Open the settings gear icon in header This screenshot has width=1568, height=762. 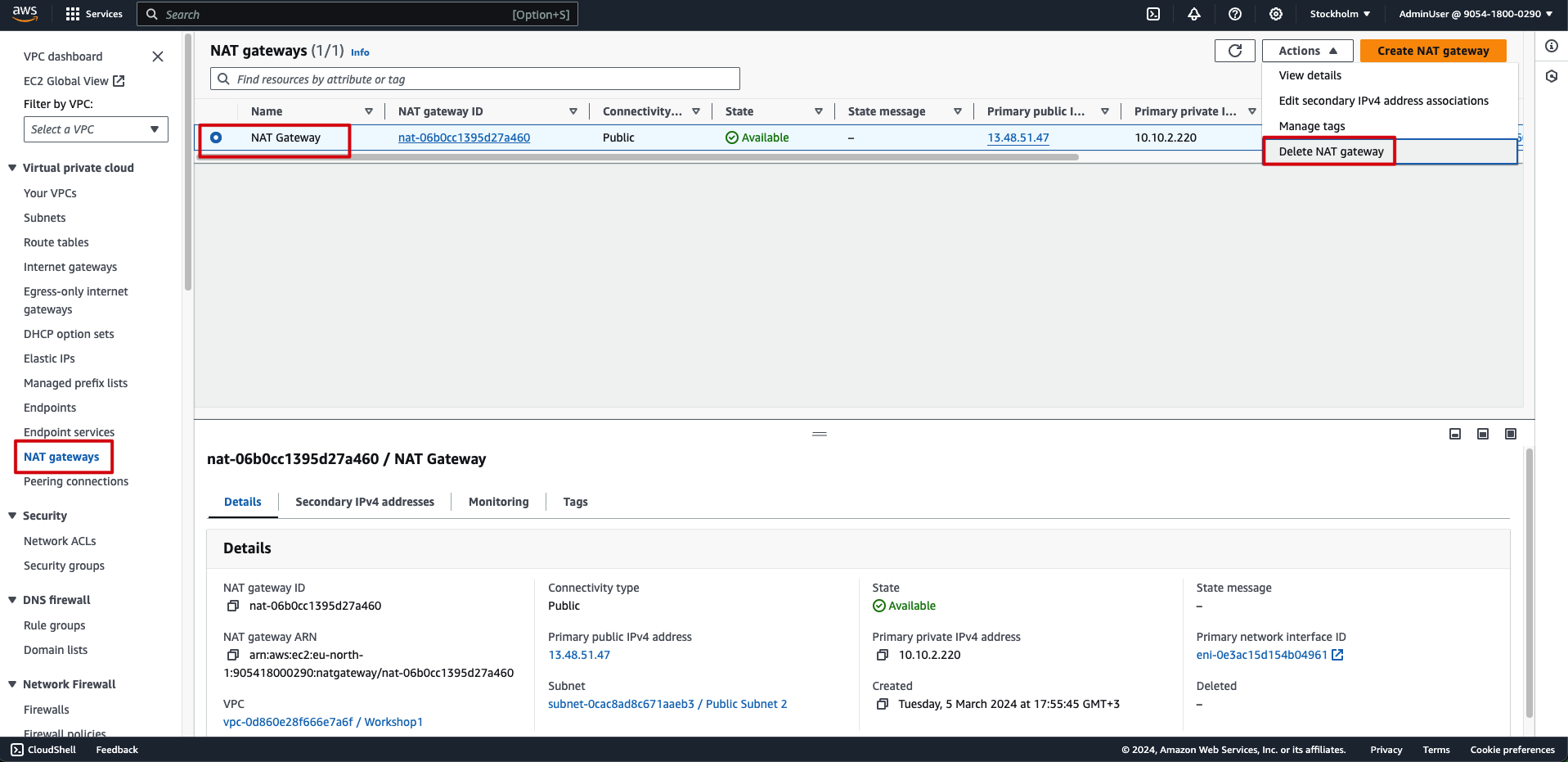click(x=1276, y=14)
